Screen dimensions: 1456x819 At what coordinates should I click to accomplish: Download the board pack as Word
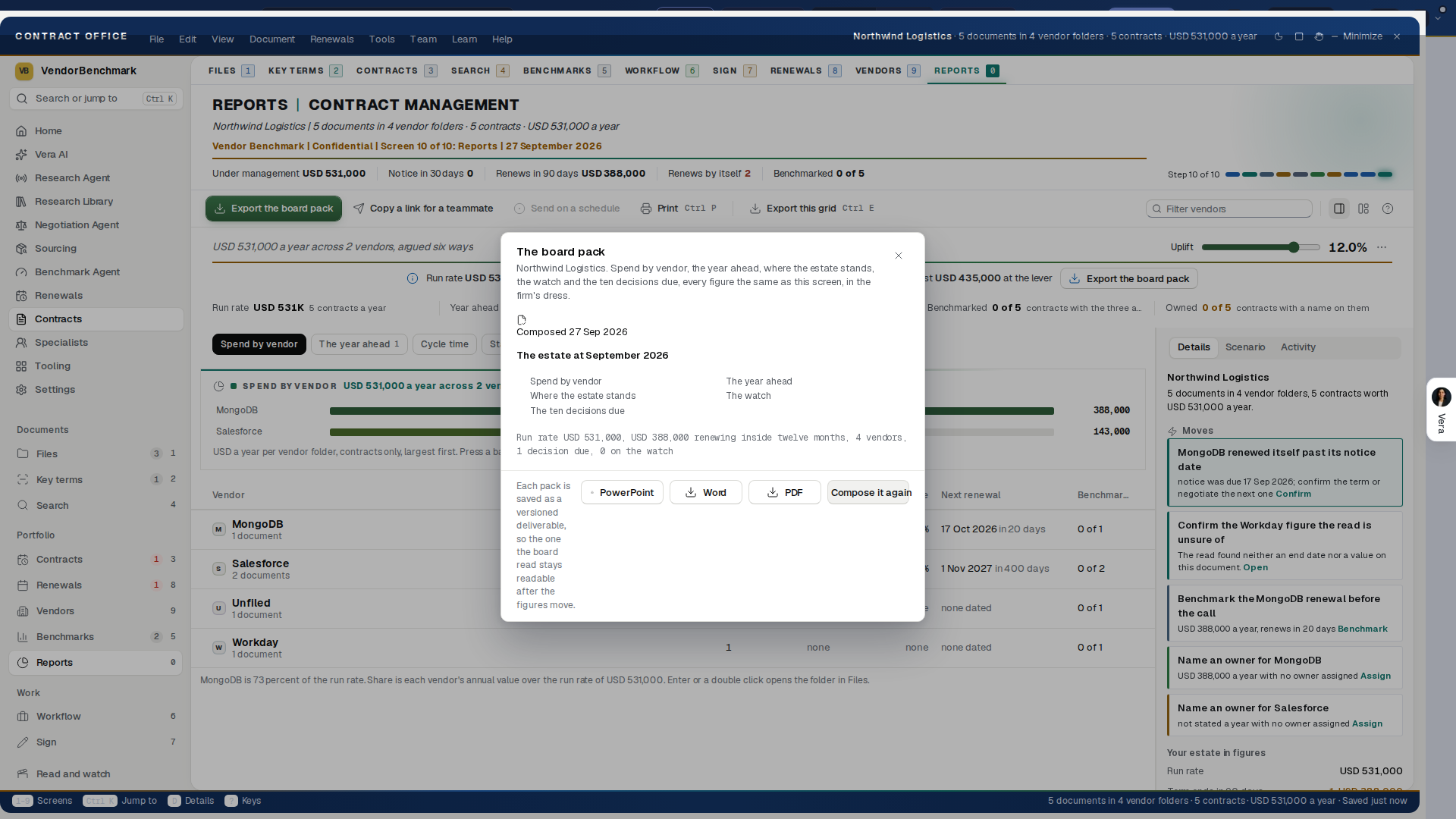pos(705,492)
